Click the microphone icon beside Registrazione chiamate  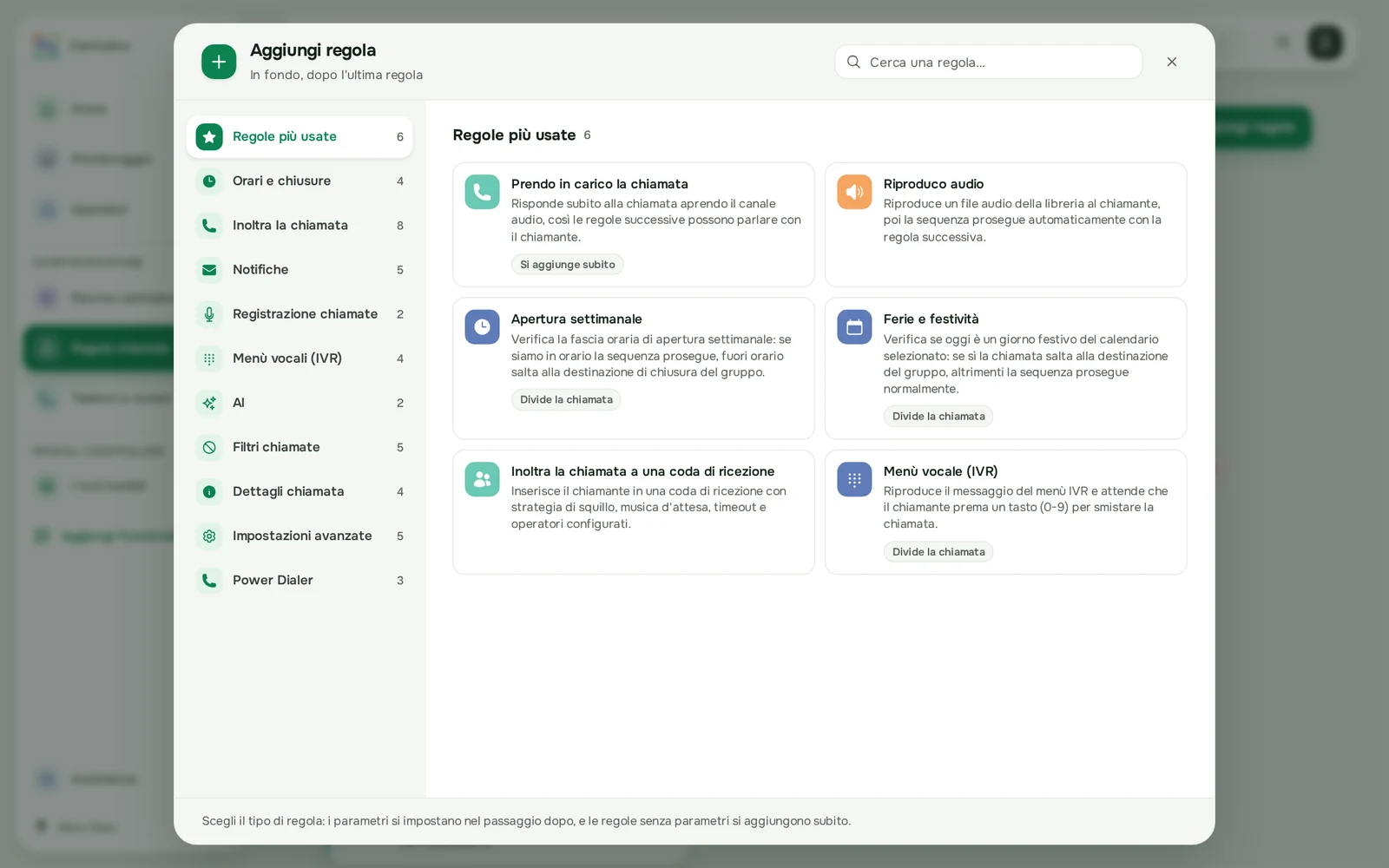click(209, 314)
